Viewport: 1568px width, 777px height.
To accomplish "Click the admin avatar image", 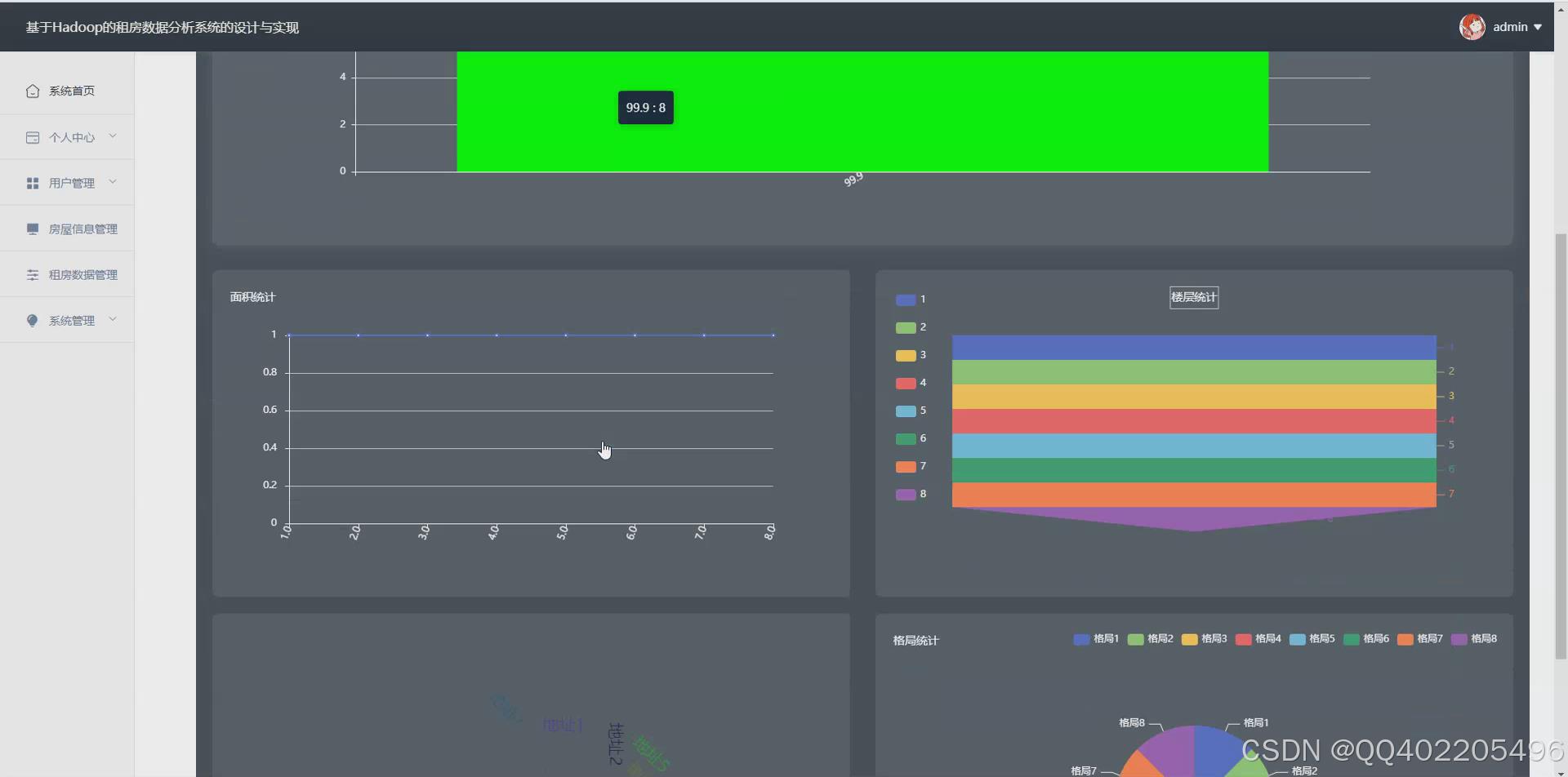I will click(x=1472, y=27).
